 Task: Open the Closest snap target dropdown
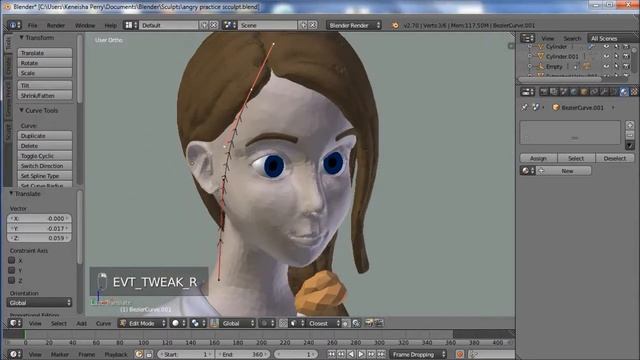[x=324, y=323]
